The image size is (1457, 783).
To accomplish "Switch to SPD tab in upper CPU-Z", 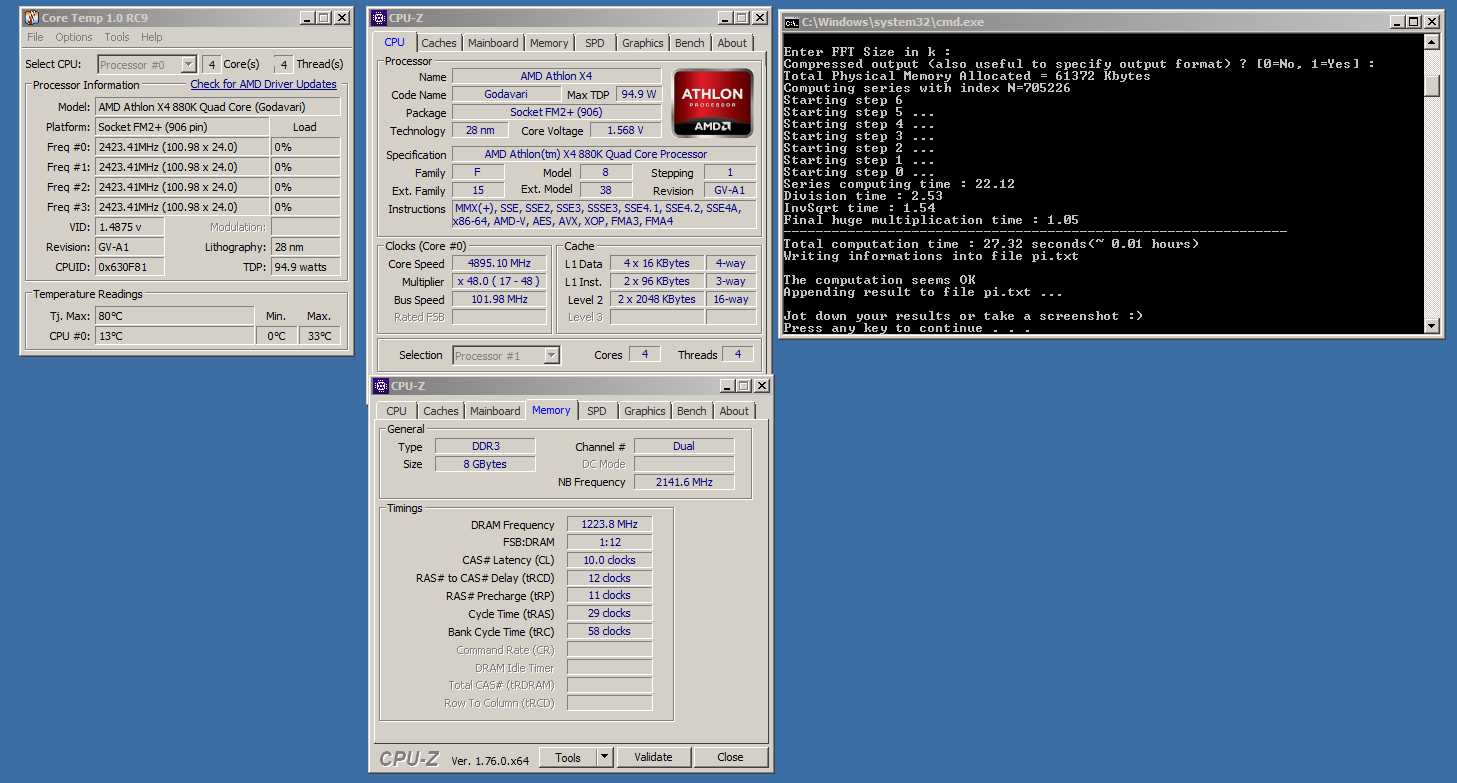I will click(x=595, y=43).
